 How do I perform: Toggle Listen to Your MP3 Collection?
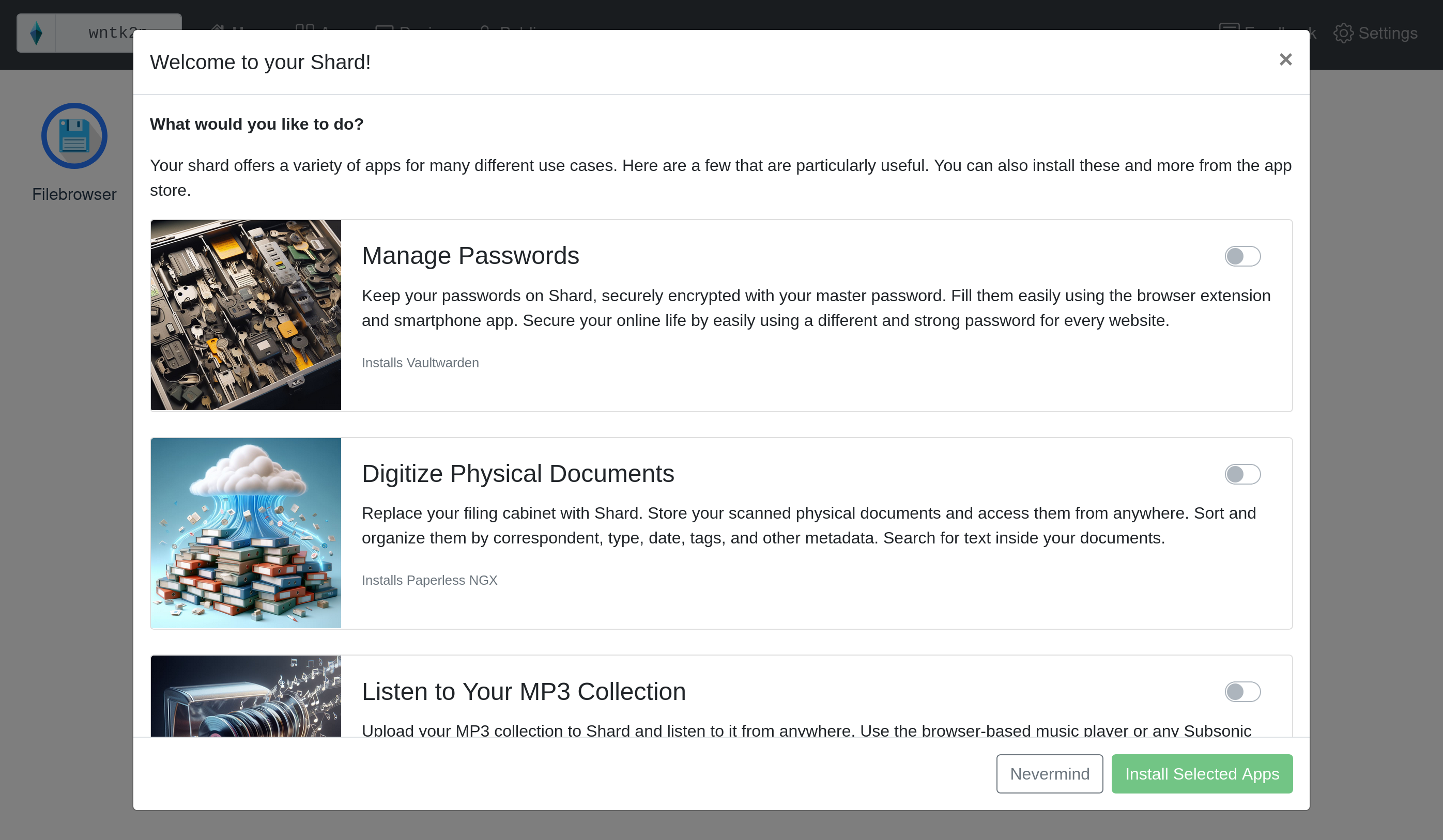coord(1242,691)
